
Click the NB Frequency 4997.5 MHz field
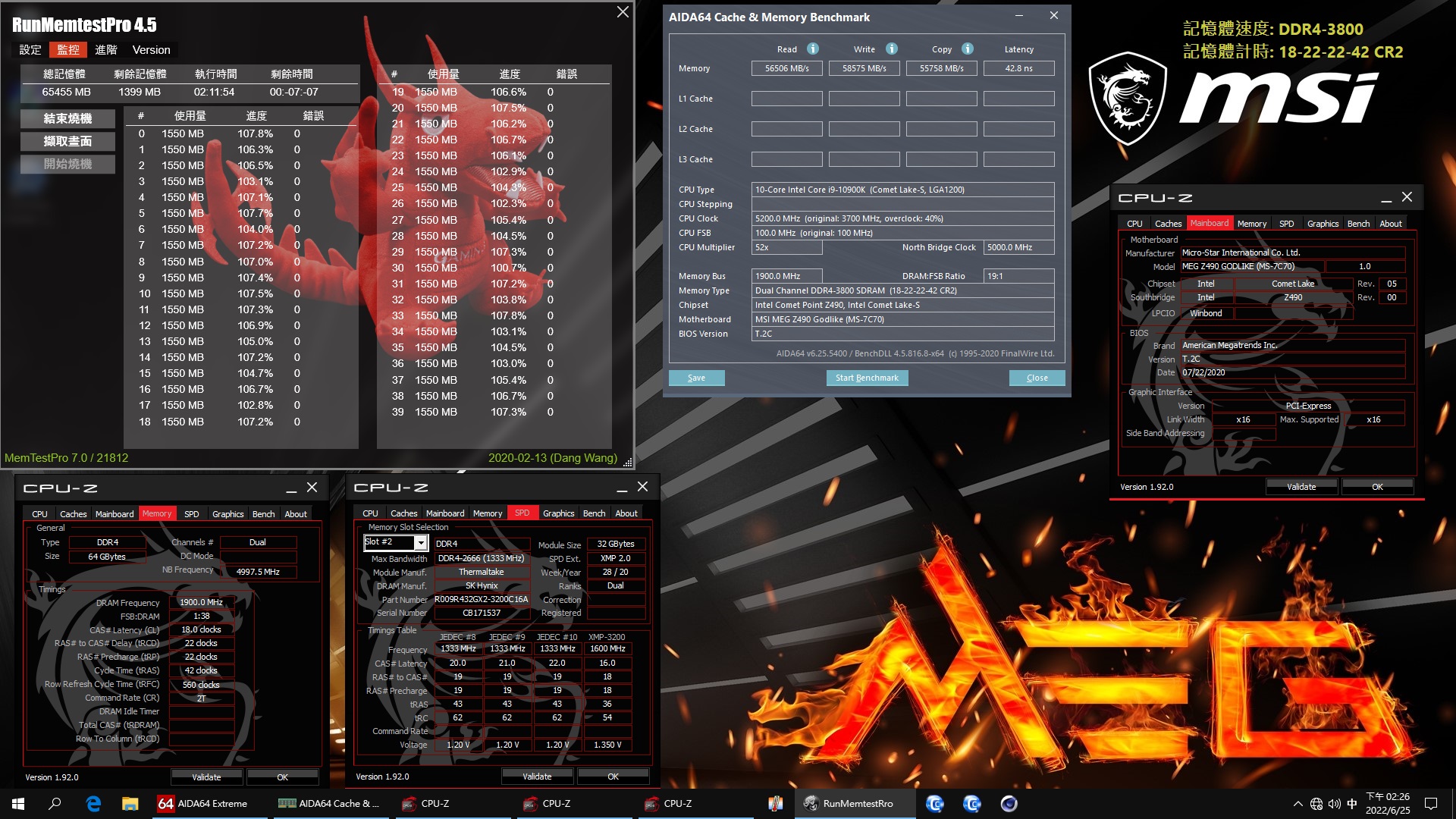tap(258, 572)
